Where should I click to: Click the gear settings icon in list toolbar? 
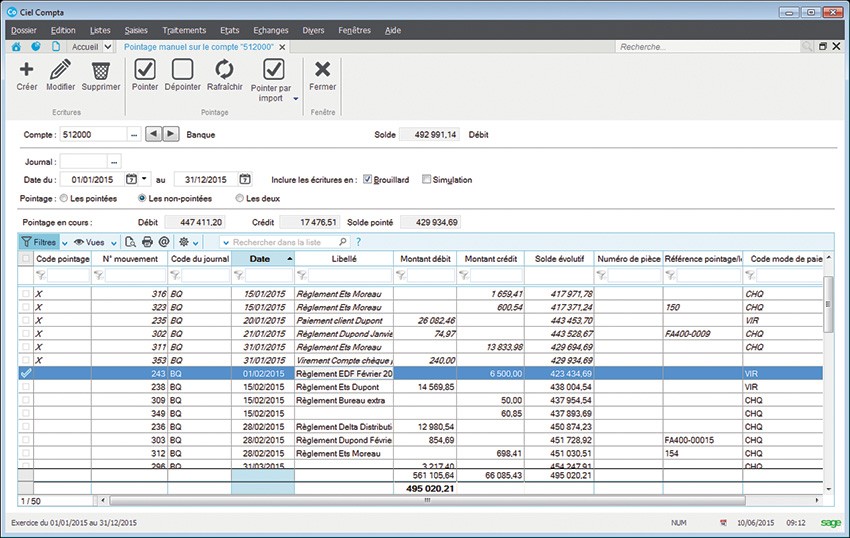184,242
